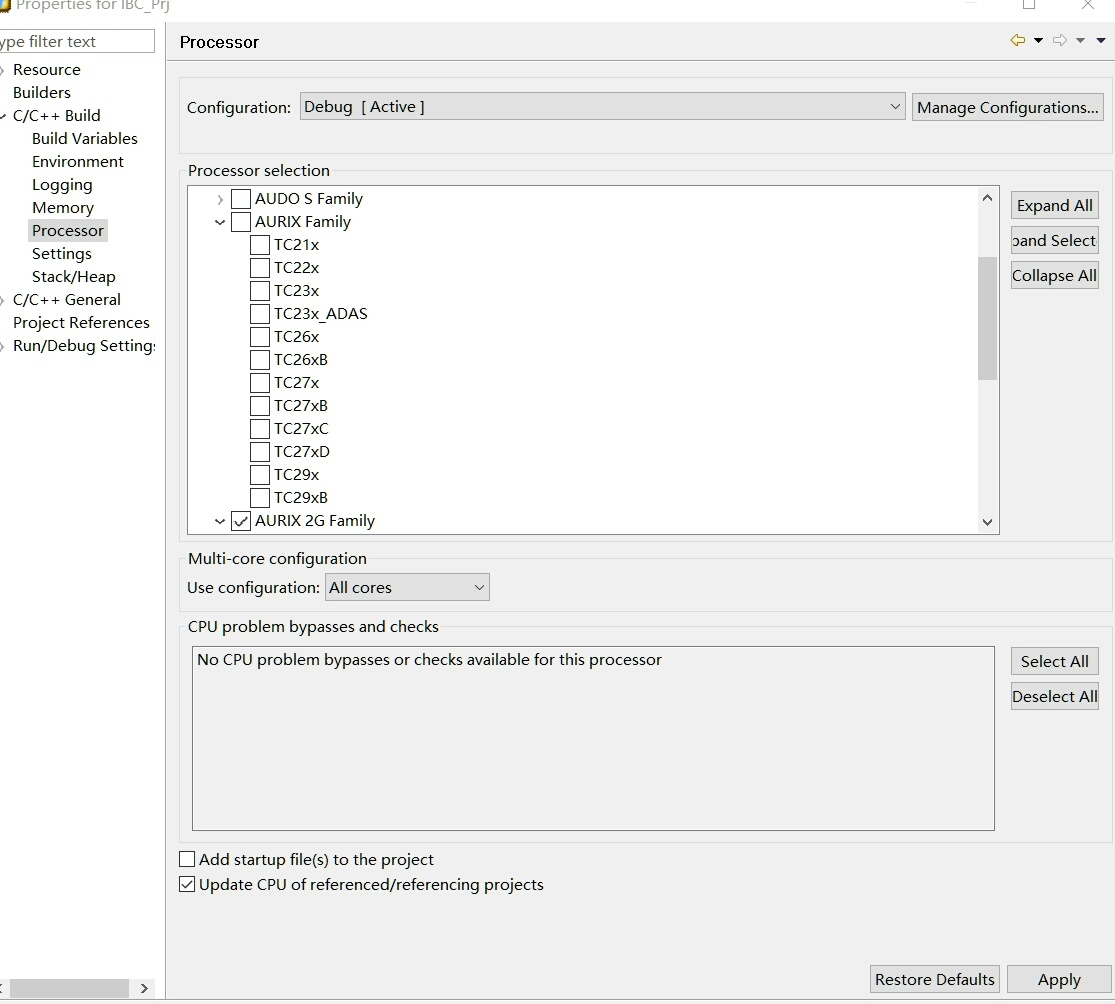Go to the Logging page
Screen dimensions: 1115x1004
click(62, 185)
